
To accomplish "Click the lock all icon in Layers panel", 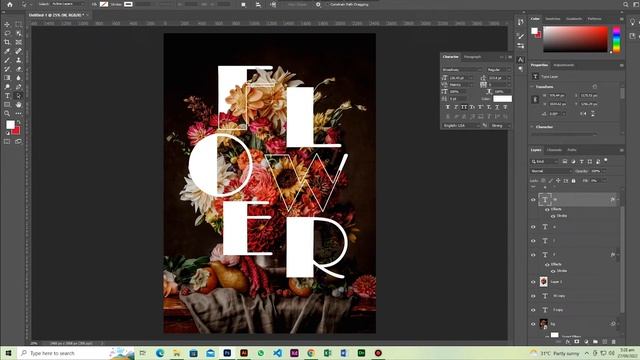I will (573, 180).
